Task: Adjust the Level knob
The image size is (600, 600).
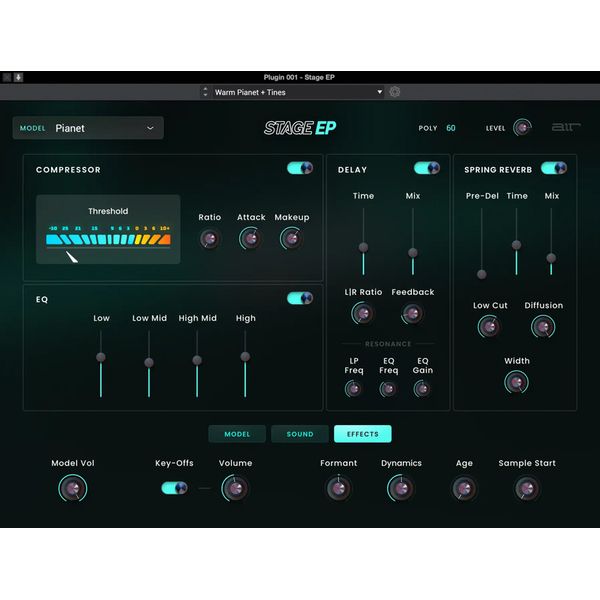Action: coord(522,128)
